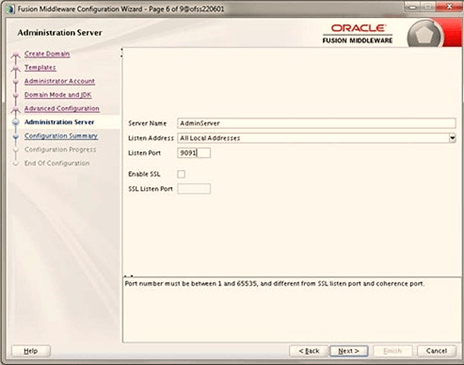Click the End Of Configuration step label
Viewport: 464px width, 365px height.
[x=57, y=163]
